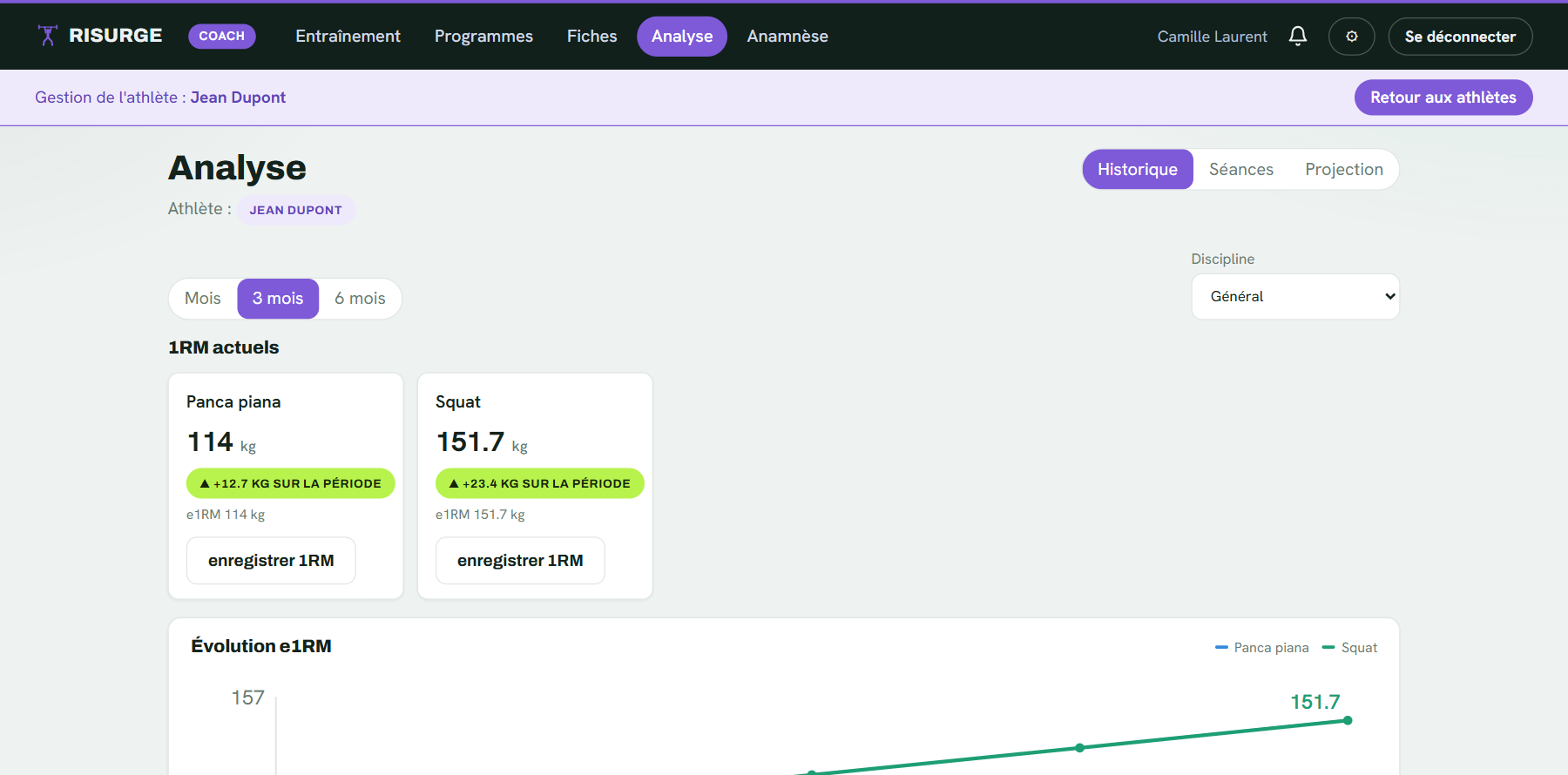Select the Analyse nav item
Screen dimensions: 1568x775
(682, 37)
